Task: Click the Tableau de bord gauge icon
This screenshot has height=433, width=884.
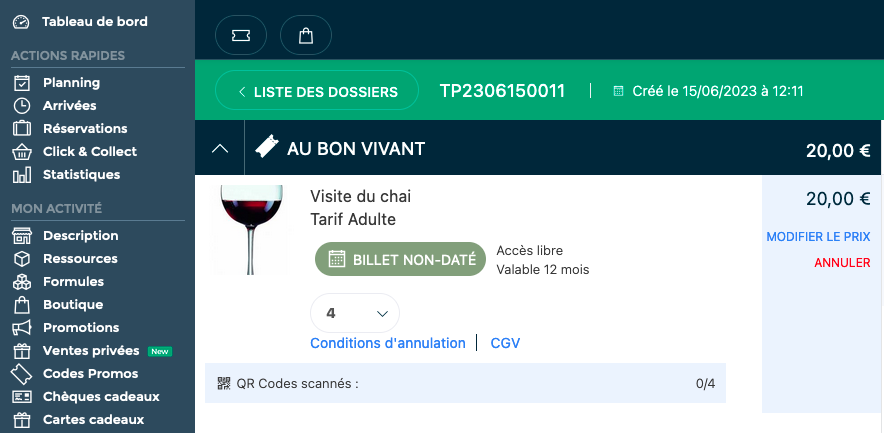Action: 21,22
